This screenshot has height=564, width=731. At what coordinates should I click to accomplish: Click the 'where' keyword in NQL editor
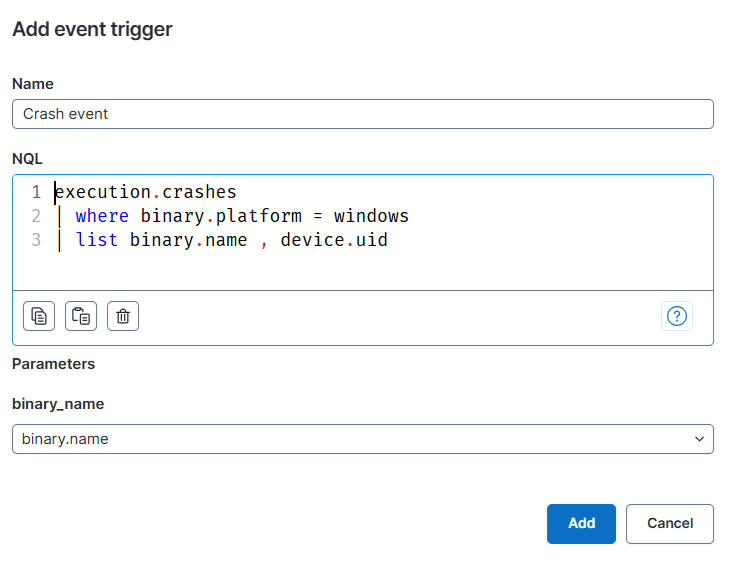[102, 216]
